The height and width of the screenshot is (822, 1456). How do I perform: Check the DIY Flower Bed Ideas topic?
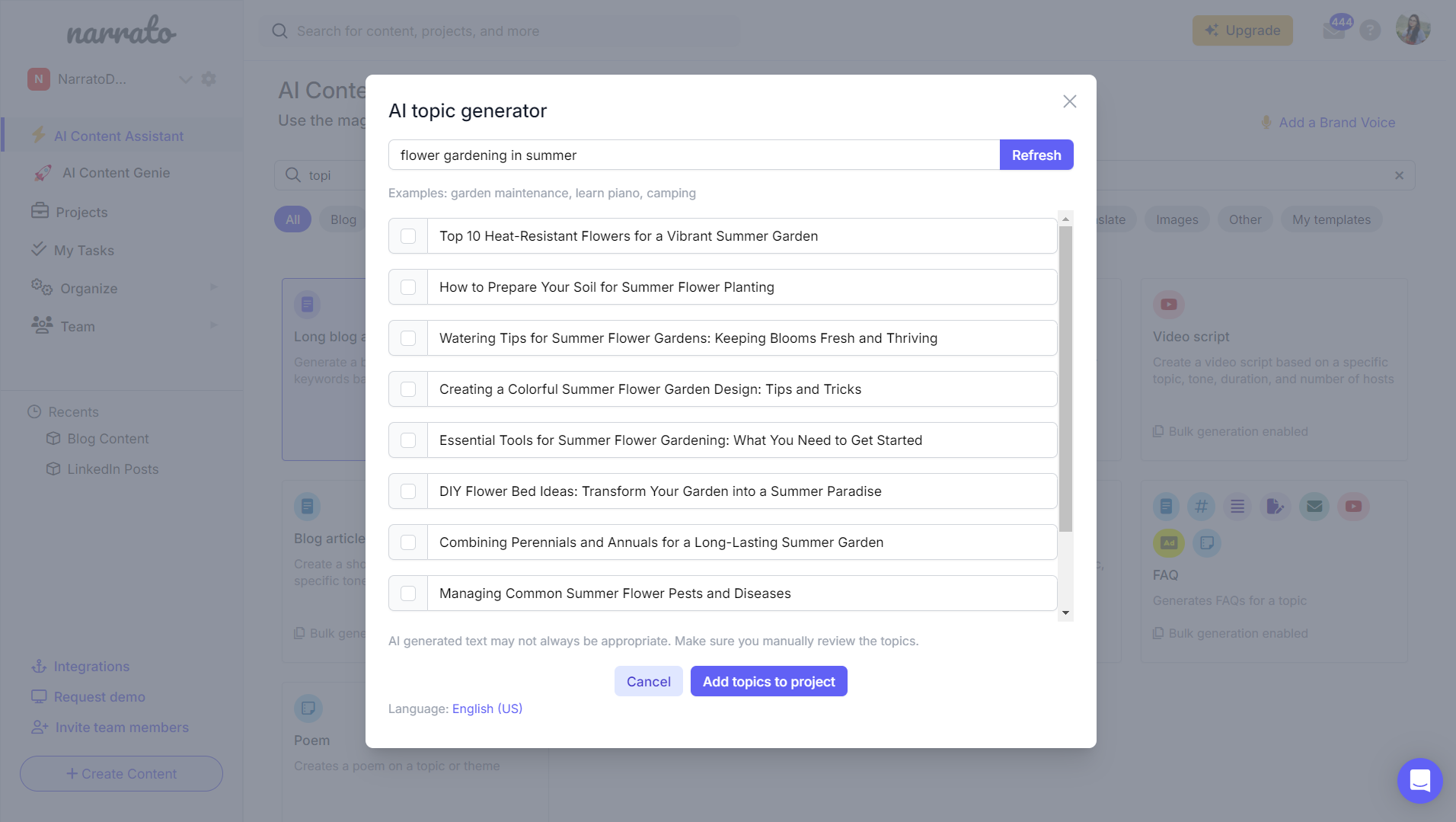tap(408, 491)
